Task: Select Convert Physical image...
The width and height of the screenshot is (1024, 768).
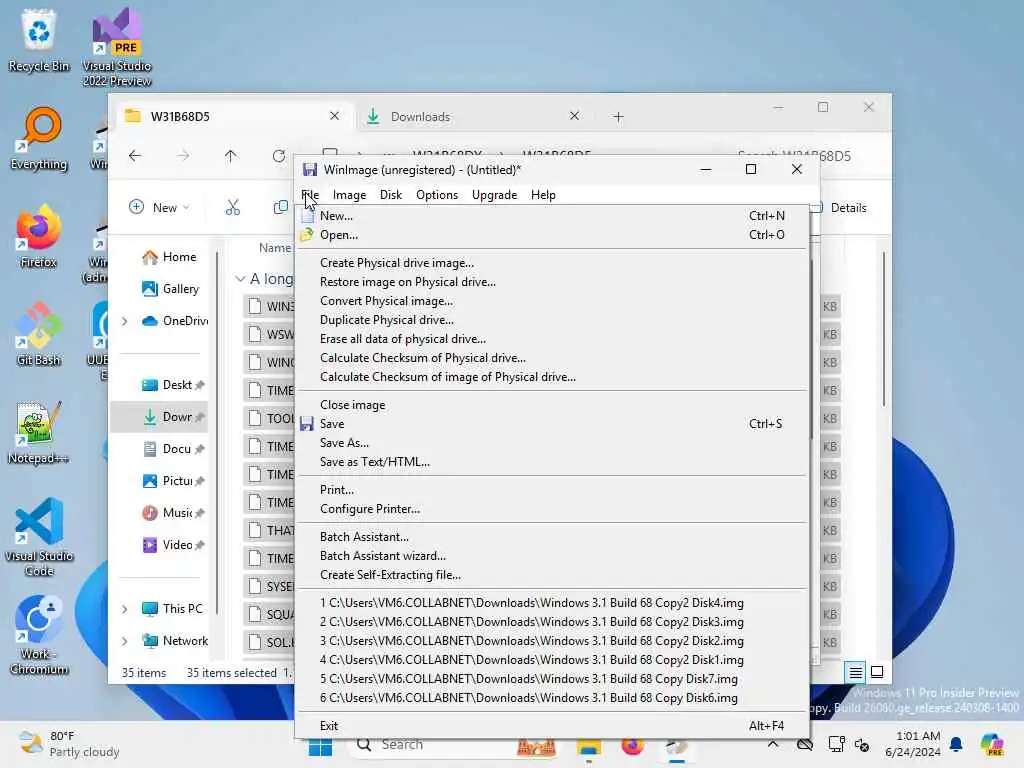Action: (x=552, y=300)
